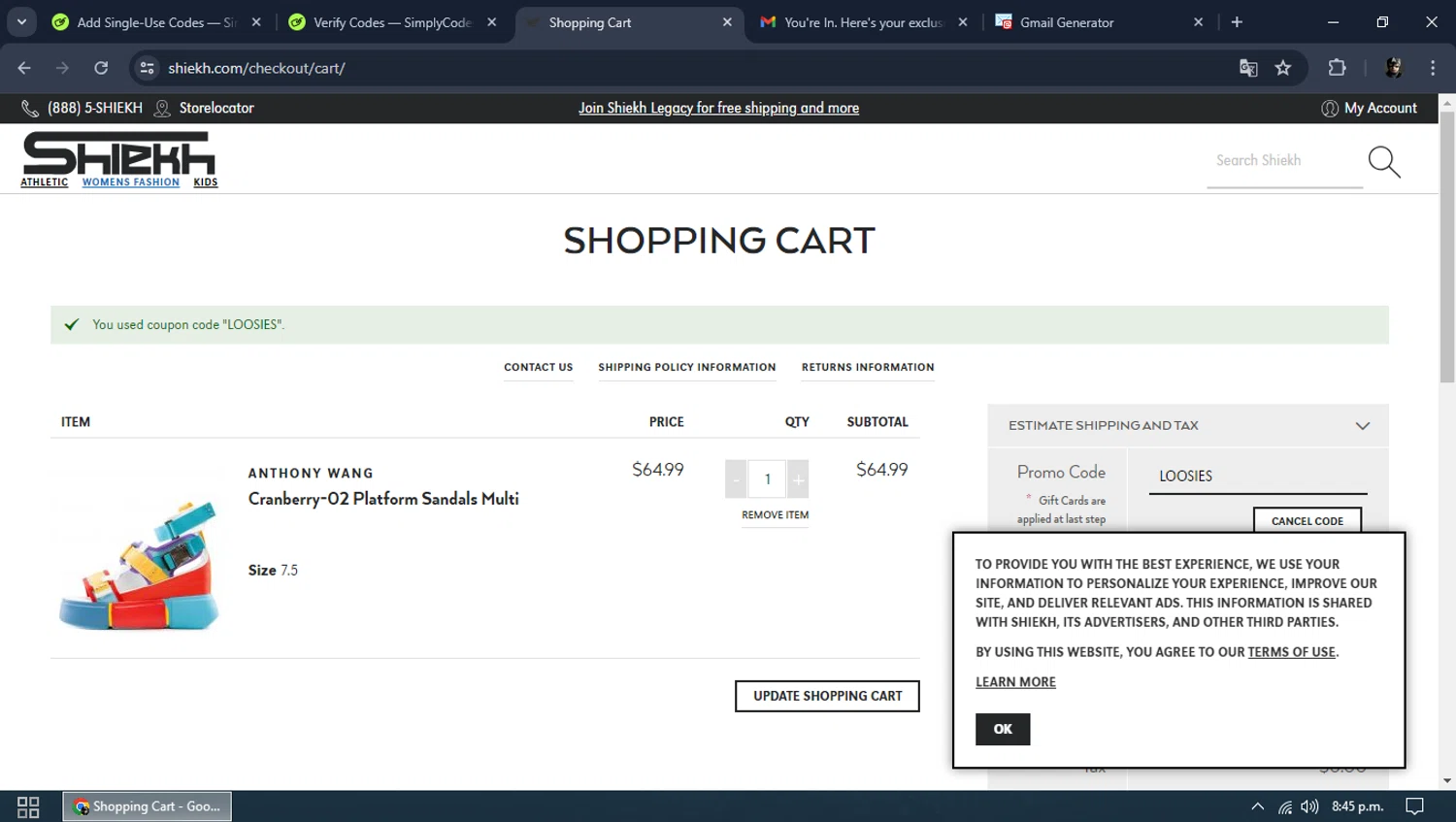Image resolution: width=1456 pixels, height=822 pixels.
Task: Click Join Shiekh Legacy free shipping banner
Action: 718,108
